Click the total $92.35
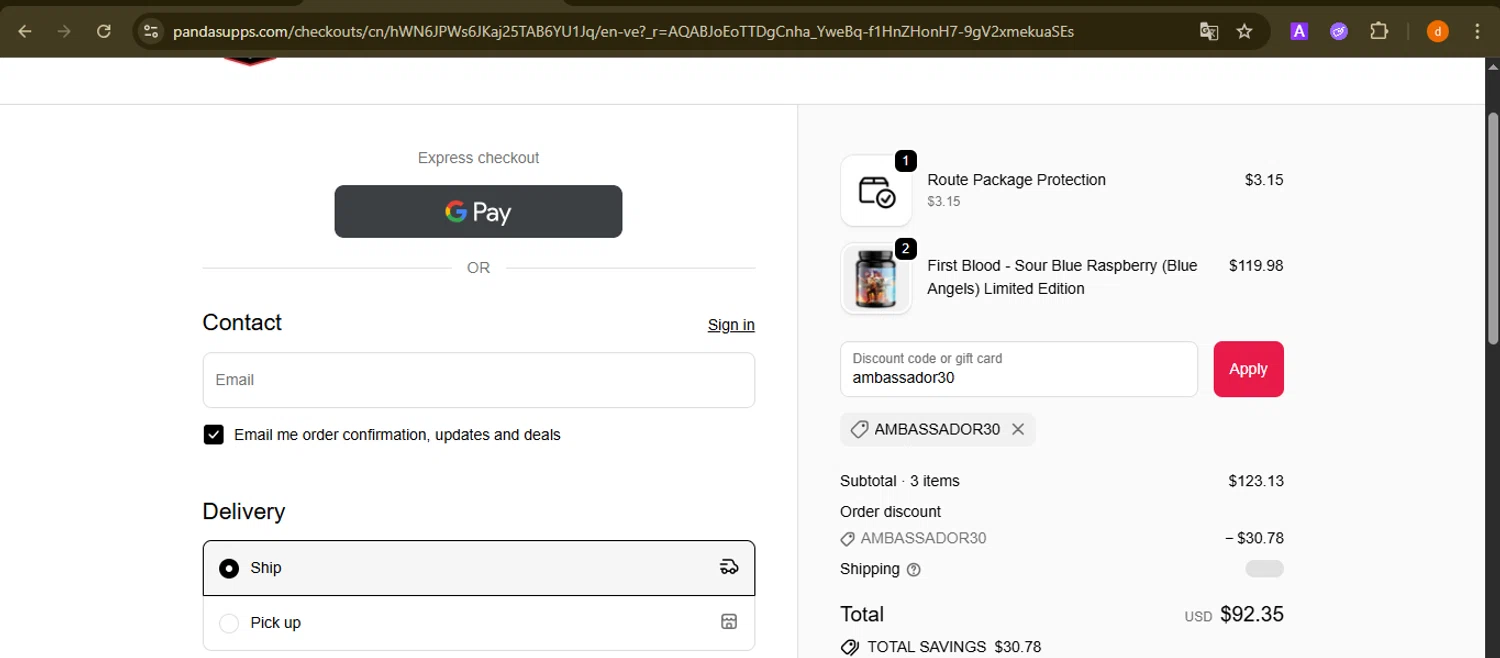The height and width of the screenshot is (658, 1500). (x=1252, y=614)
